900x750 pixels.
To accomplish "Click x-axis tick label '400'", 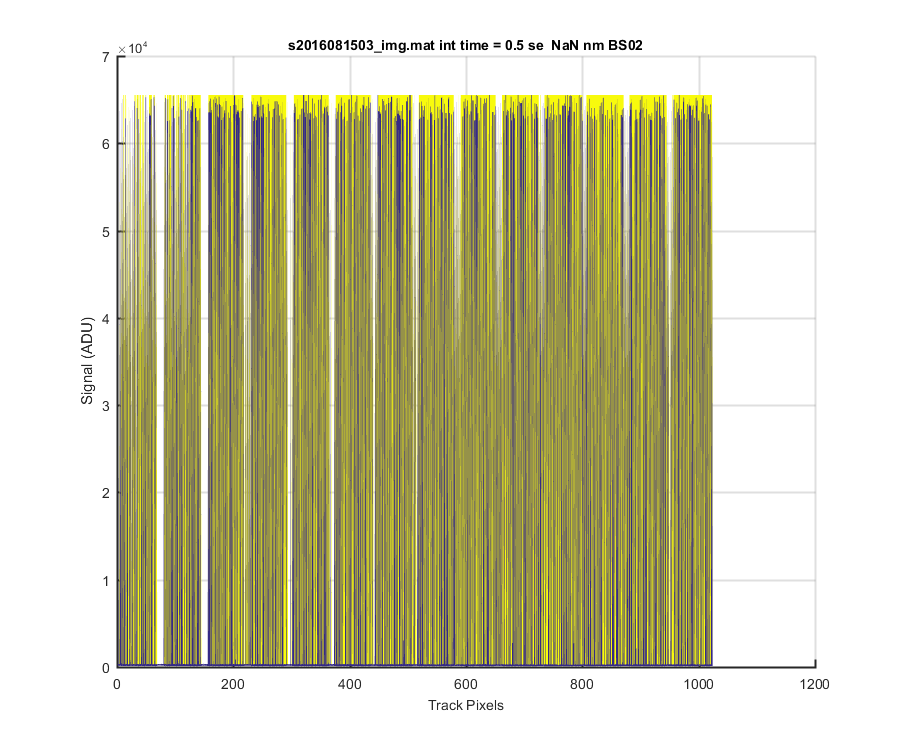I will coord(350,684).
